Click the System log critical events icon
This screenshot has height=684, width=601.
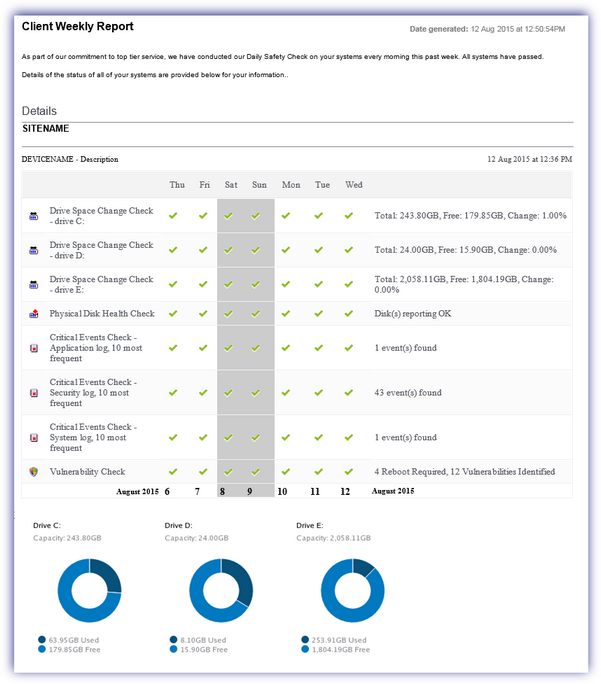click(34, 437)
